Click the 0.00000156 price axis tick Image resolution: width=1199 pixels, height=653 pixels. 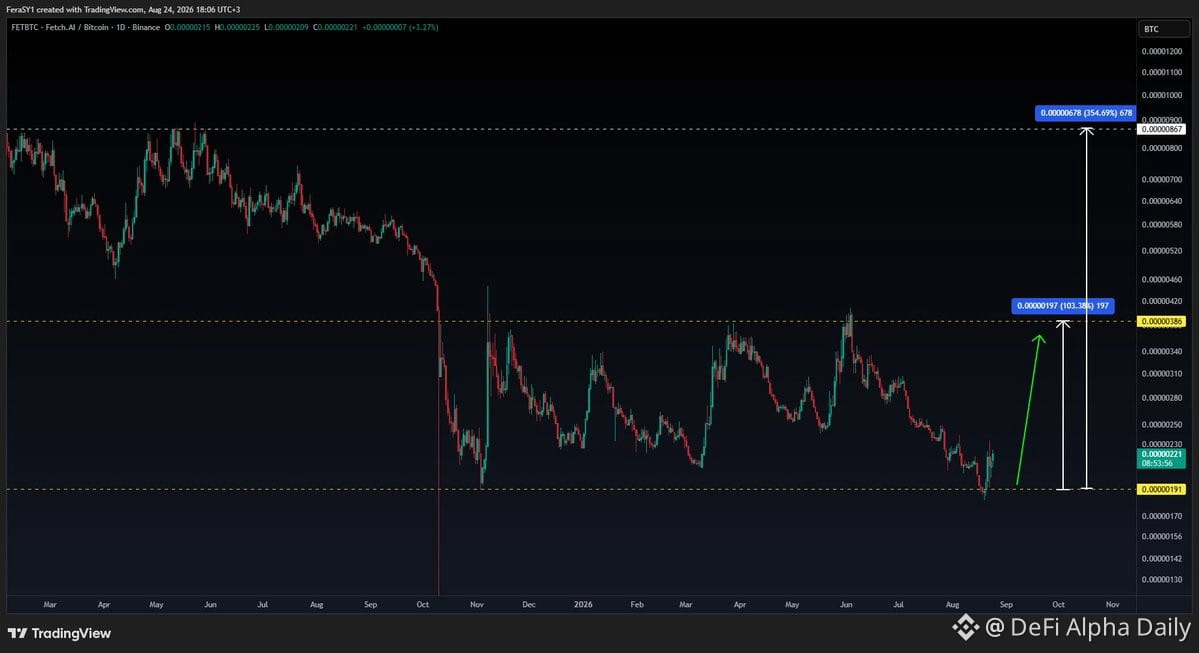click(x=1162, y=537)
